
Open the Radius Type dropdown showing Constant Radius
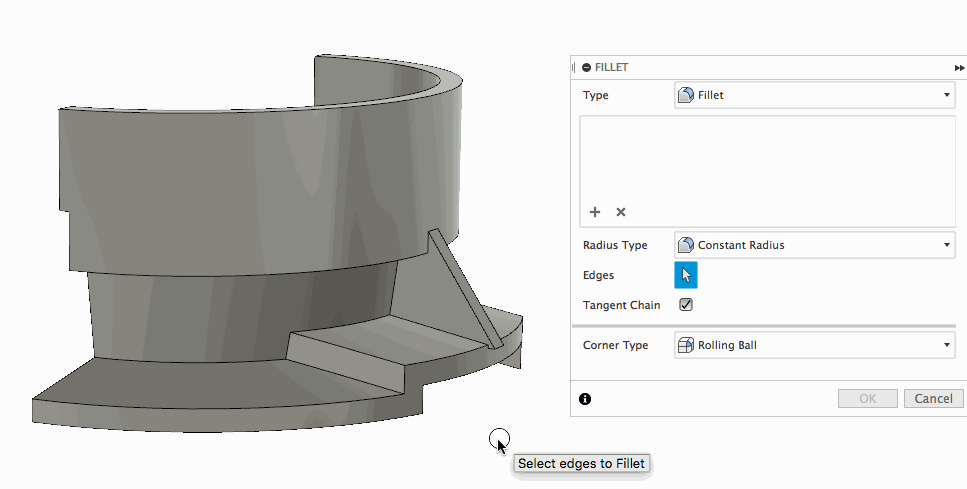coord(815,245)
